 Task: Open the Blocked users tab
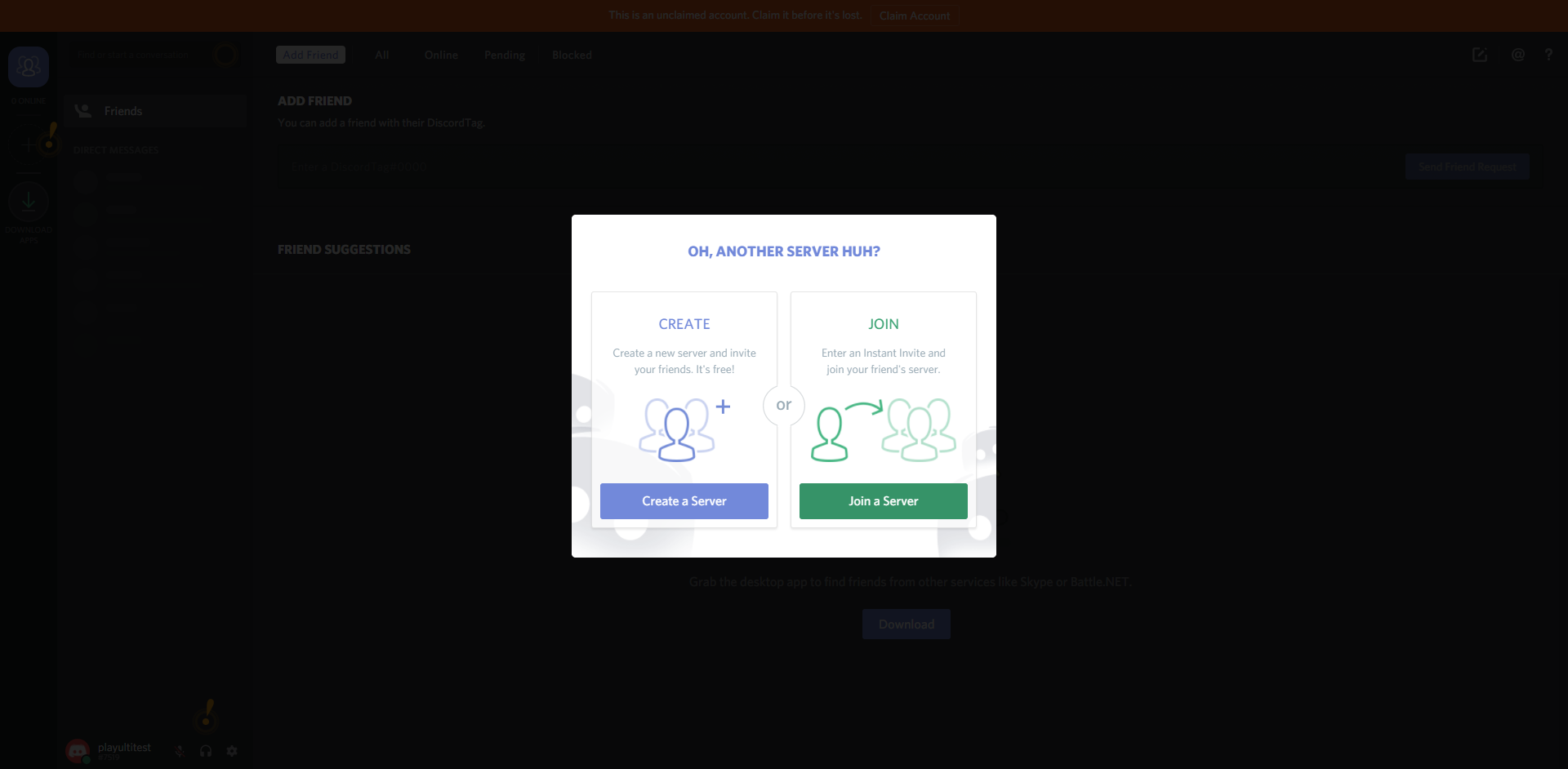(572, 55)
